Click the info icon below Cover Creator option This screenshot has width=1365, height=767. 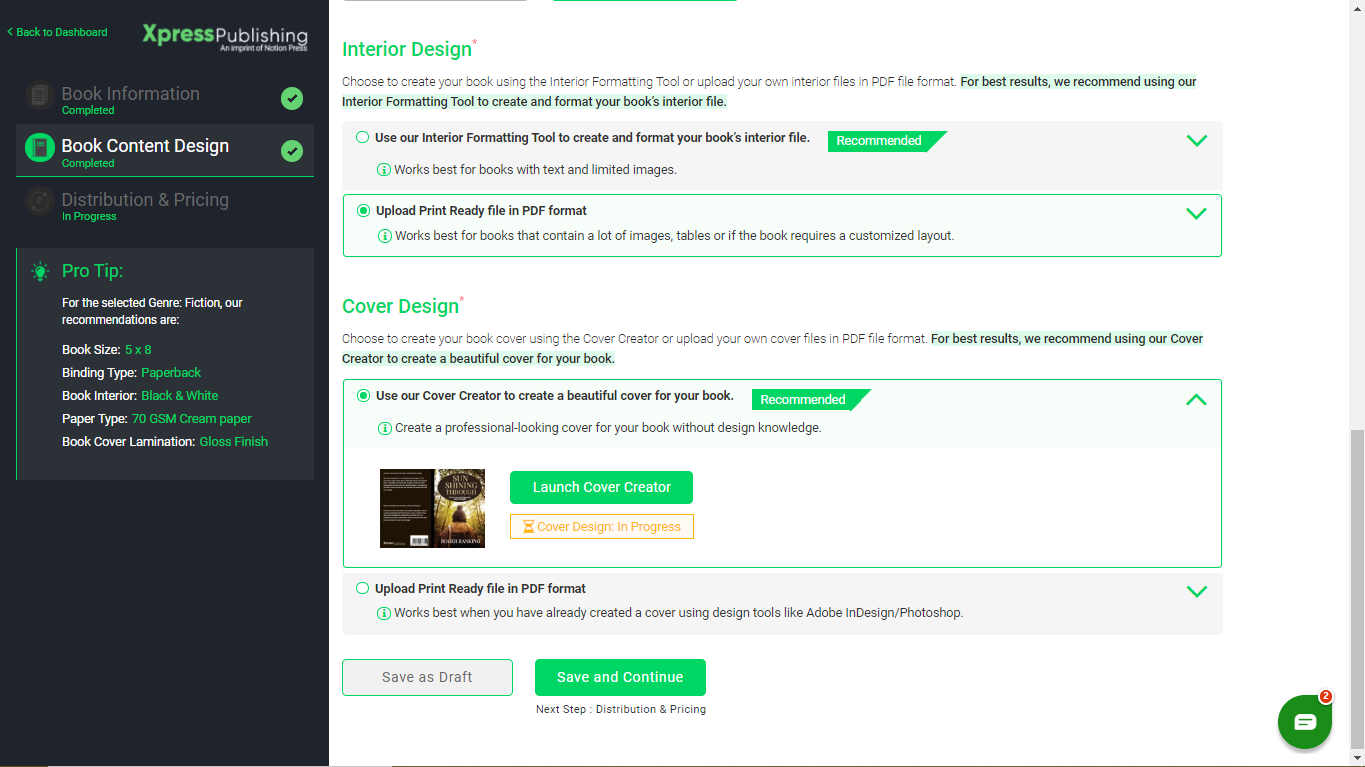[384, 428]
